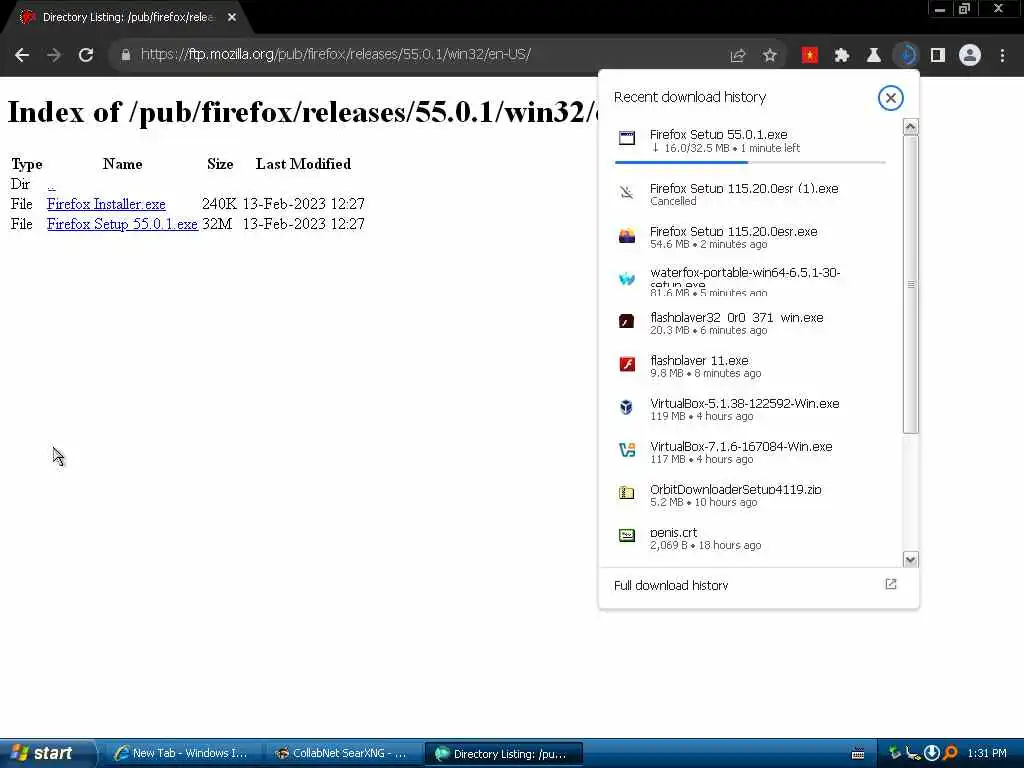Click the Last Modified column header
The image size is (1024, 768).
[x=303, y=164]
